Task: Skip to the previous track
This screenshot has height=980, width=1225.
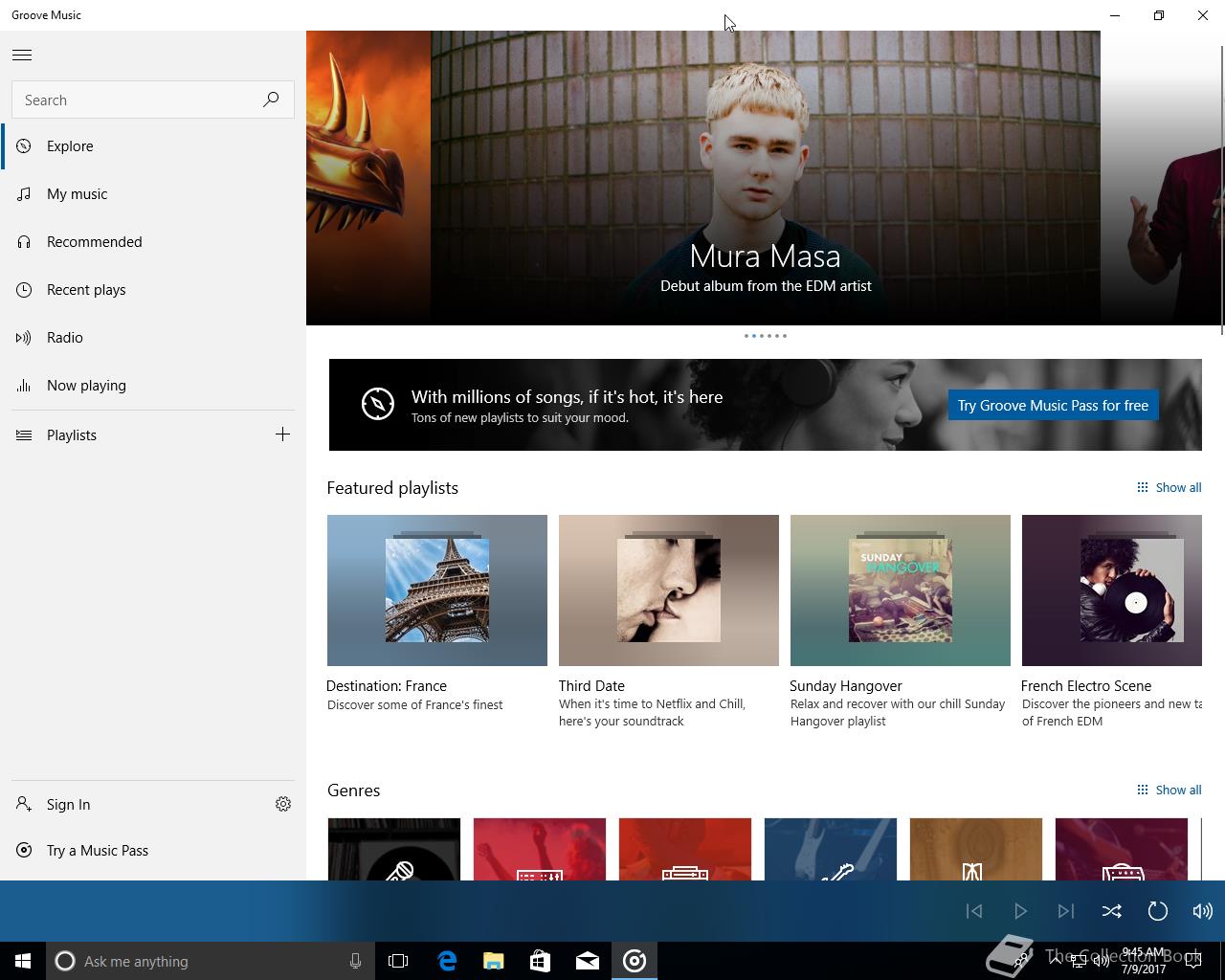Action: pyautogui.click(x=974, y=911)
